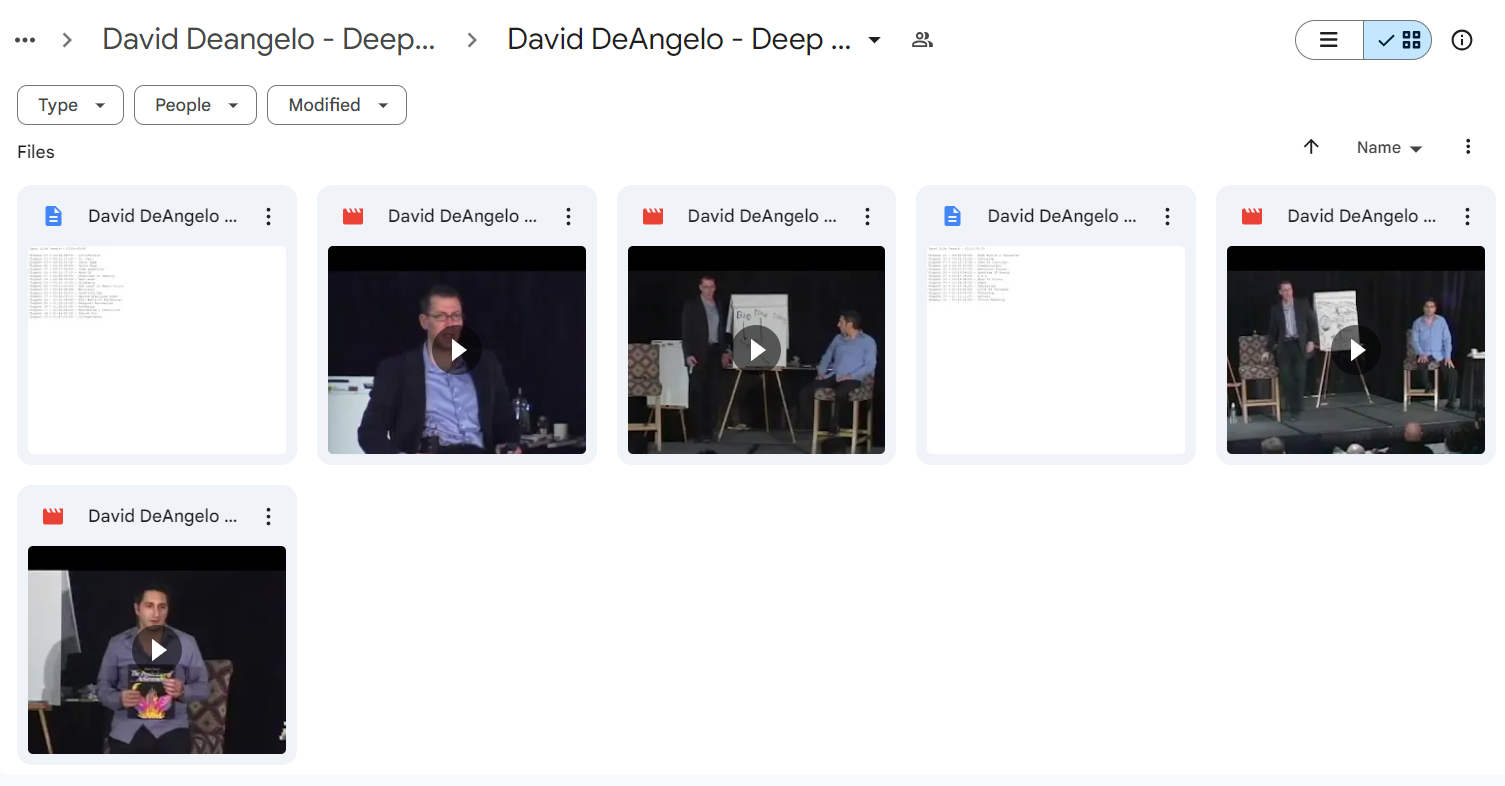Open the Modified filter dropdown
Screen dimensions: 1505x786
(x=337, y=105)
